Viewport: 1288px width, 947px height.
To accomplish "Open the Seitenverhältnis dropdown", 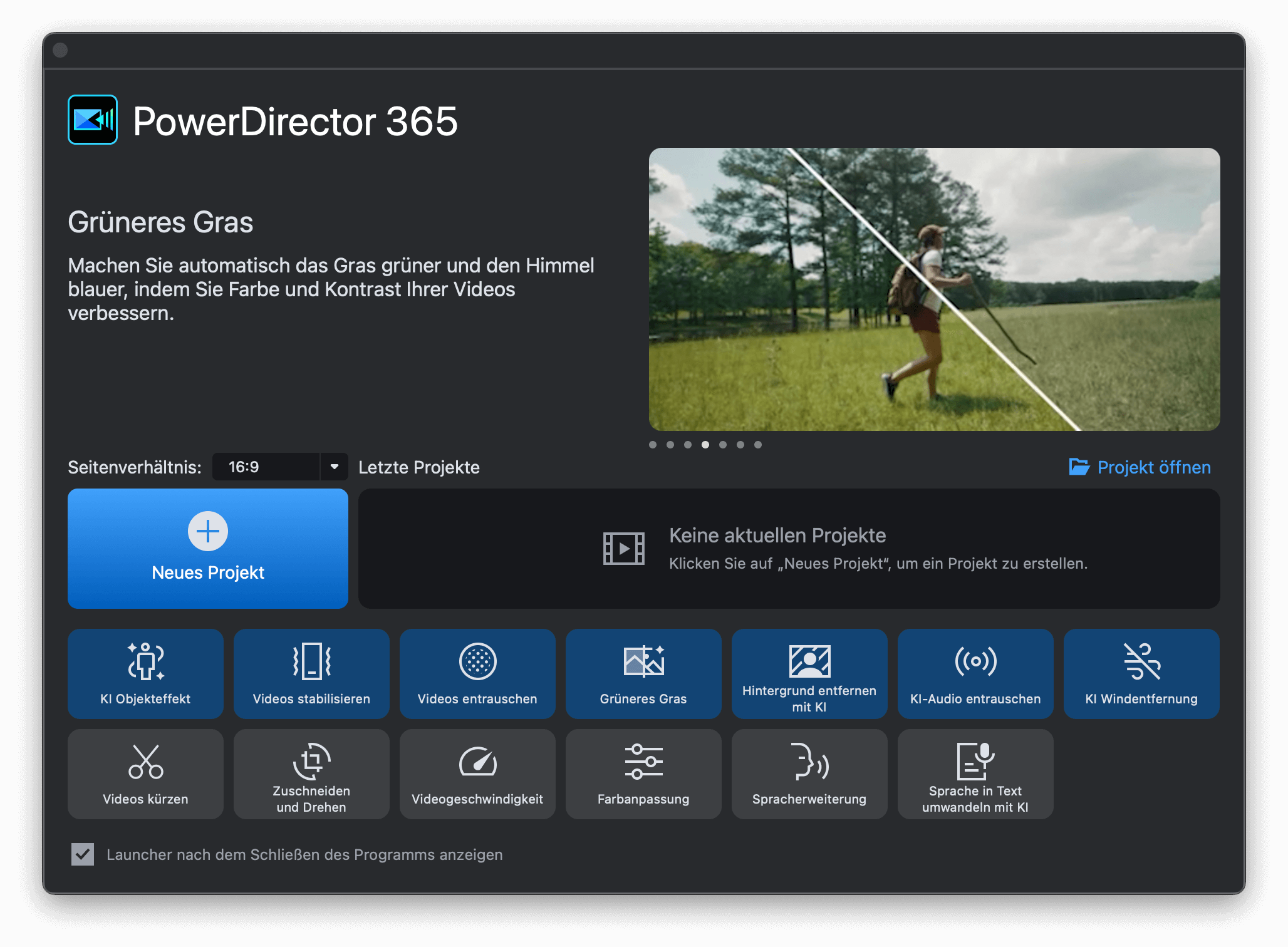I will (334, 467).
